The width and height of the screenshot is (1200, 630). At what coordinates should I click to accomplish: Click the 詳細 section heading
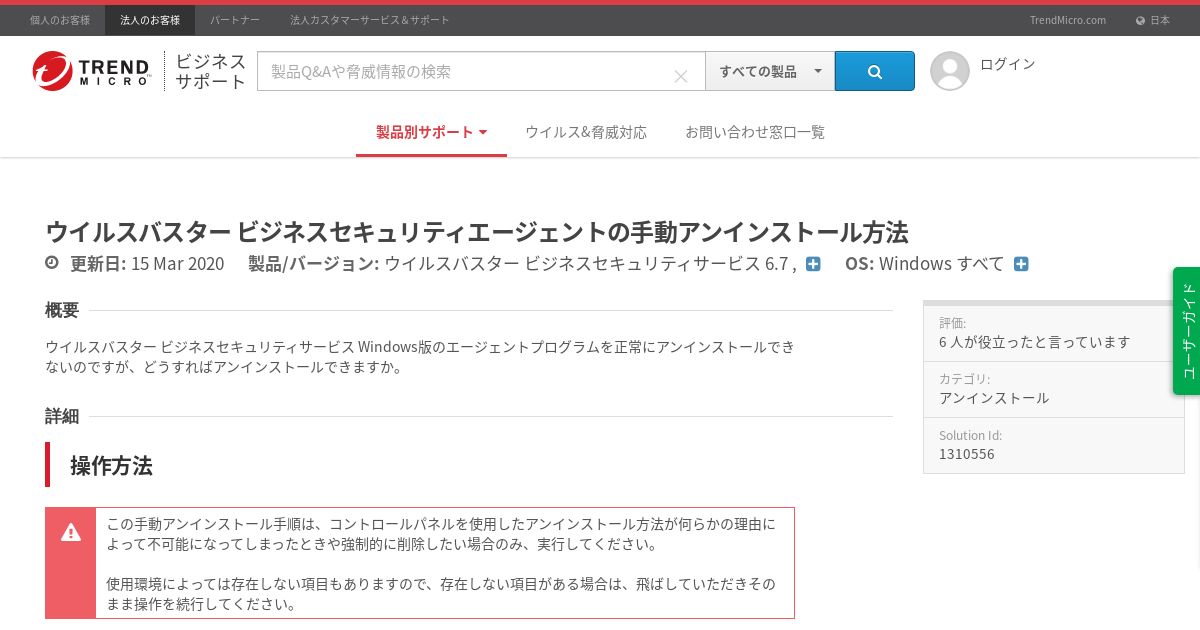[x=62, y=416]
